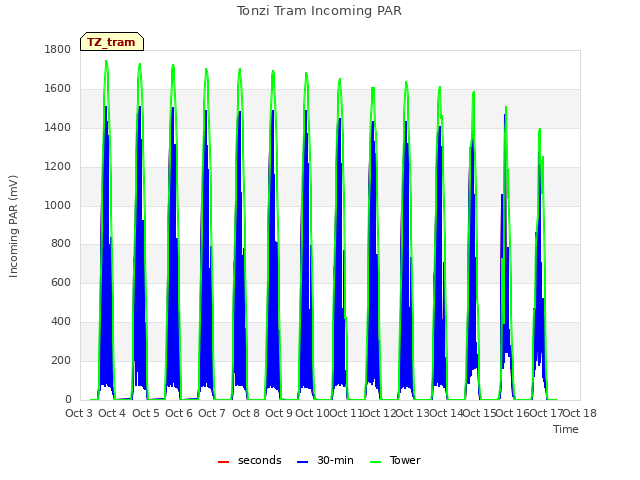Image resolution: width=640 pixels, height=480 pixels.
Task: Click the green Tower legend swatch
Action: pos(375,462)
